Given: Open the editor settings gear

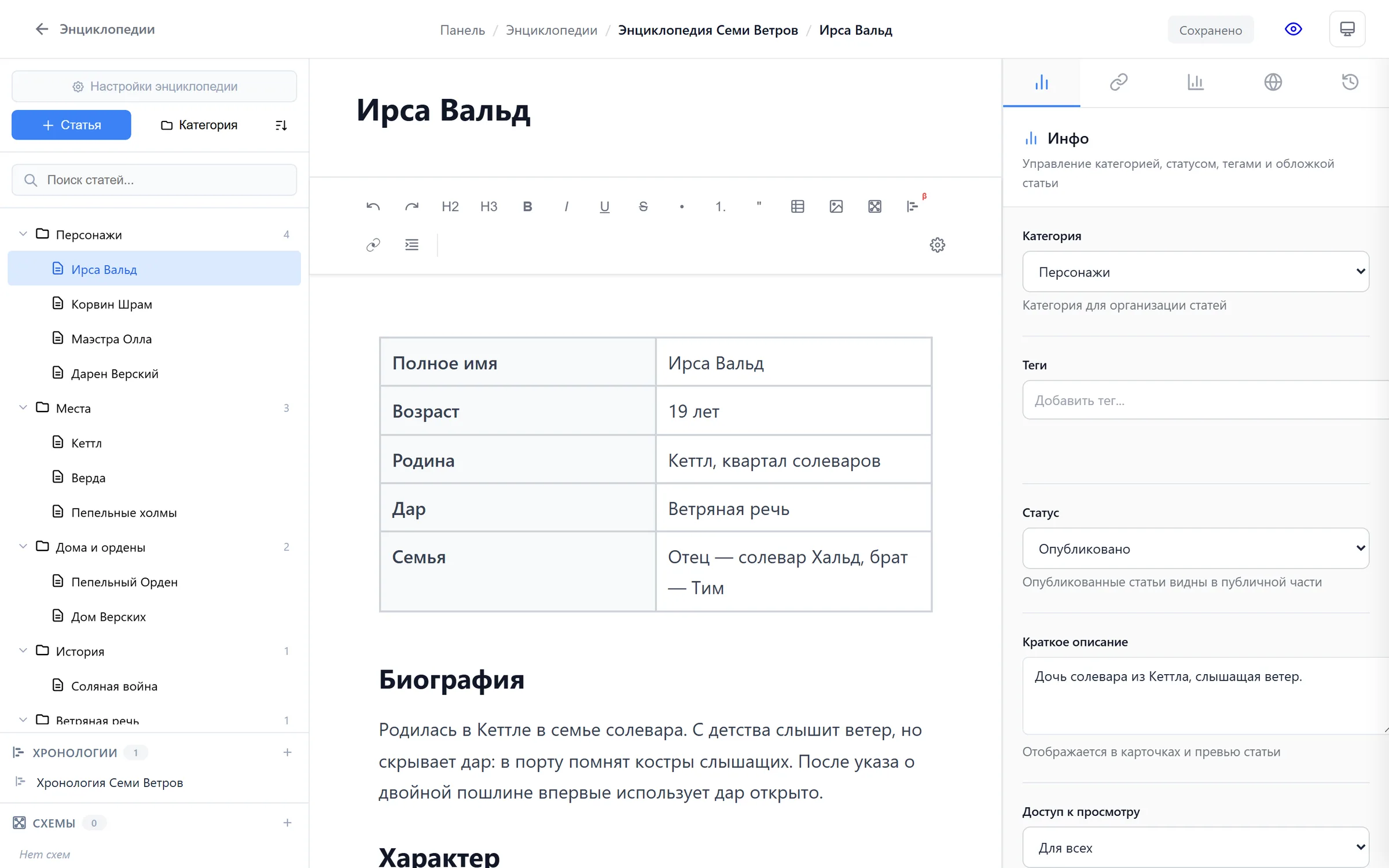Looking at the screenshot, I should pos(937,245).
